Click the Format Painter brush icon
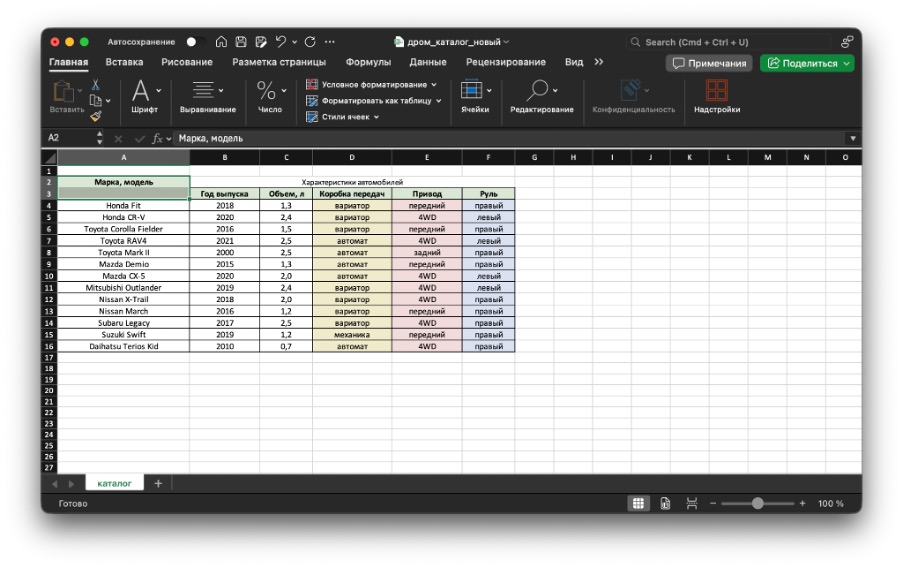Image resolution: width=904 pixels, height=568 pixels. tap(96, 116)
